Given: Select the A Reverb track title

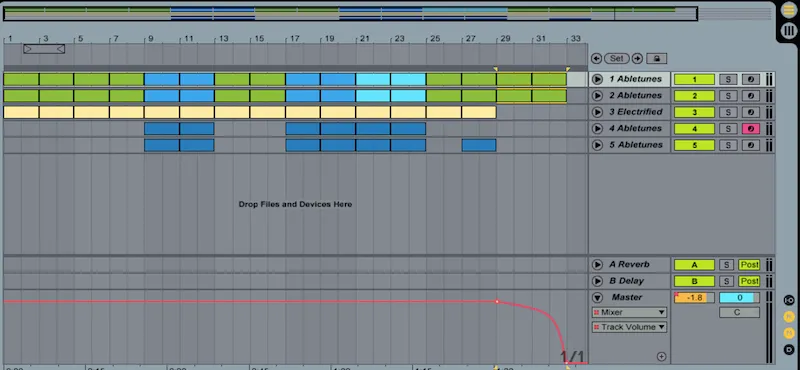Looking at the screenshot, I should pos(629,264).
